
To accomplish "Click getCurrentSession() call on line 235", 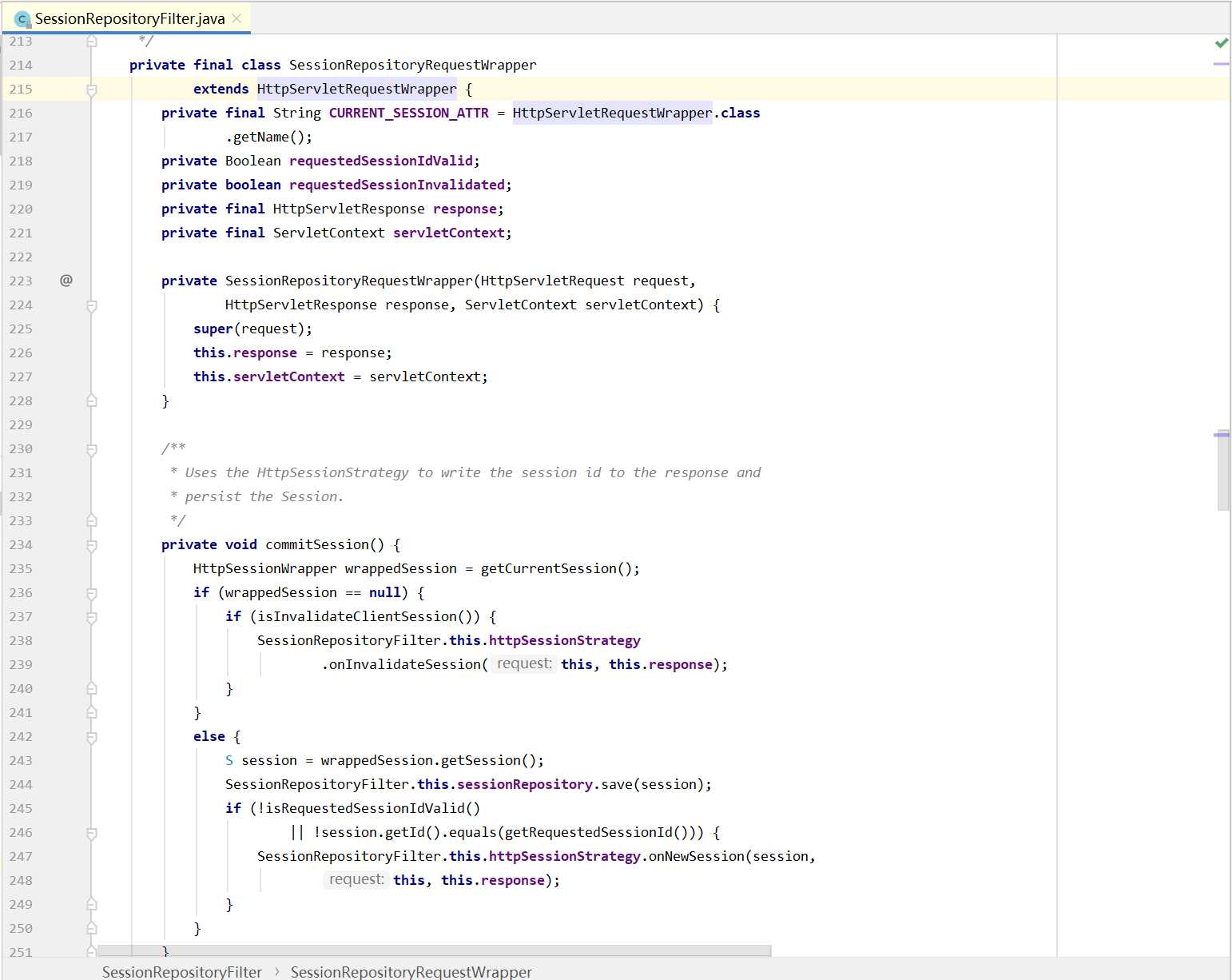I will [556, 568].
